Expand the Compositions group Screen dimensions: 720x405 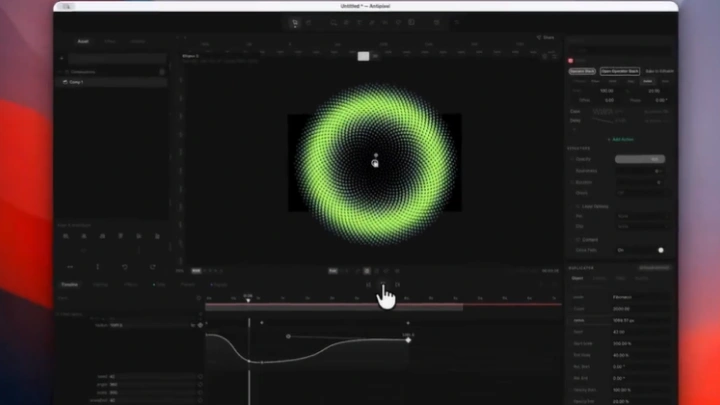coord(66,72)
